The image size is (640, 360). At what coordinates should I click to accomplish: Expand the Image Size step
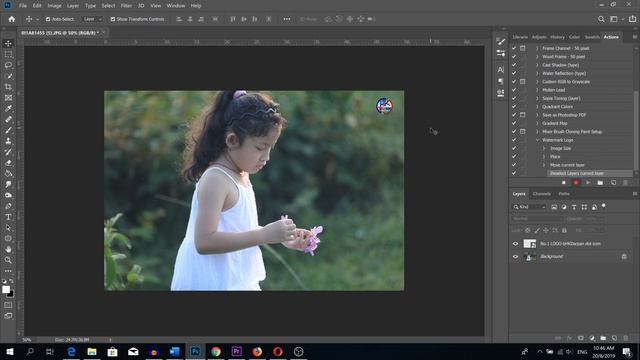tap(544, 149)
